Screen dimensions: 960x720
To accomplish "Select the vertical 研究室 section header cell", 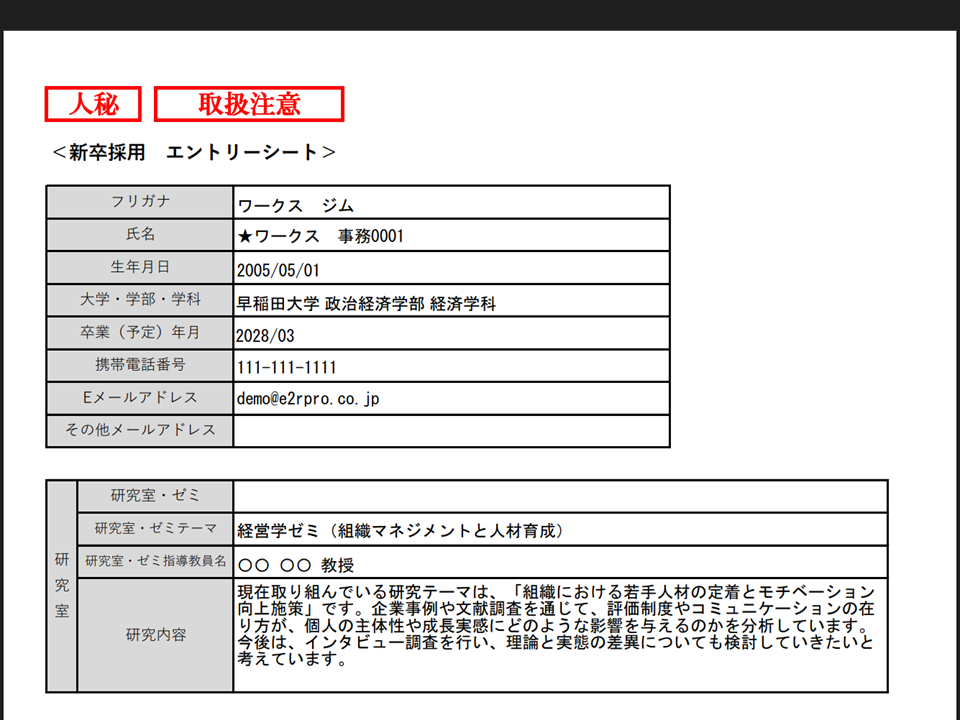I will click(62, 586).
